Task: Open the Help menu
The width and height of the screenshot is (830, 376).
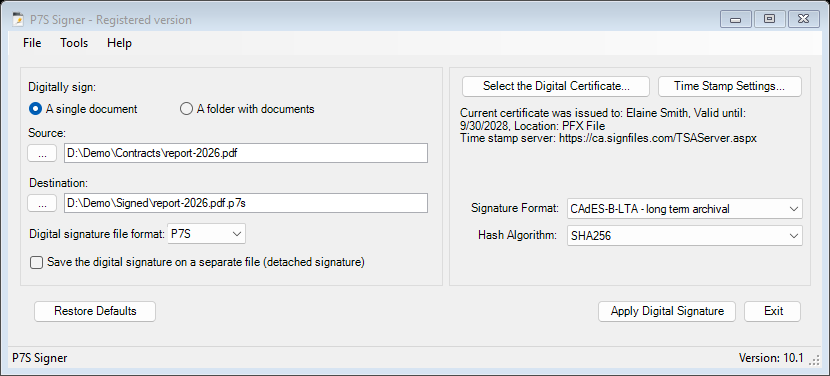Action: 120,43
